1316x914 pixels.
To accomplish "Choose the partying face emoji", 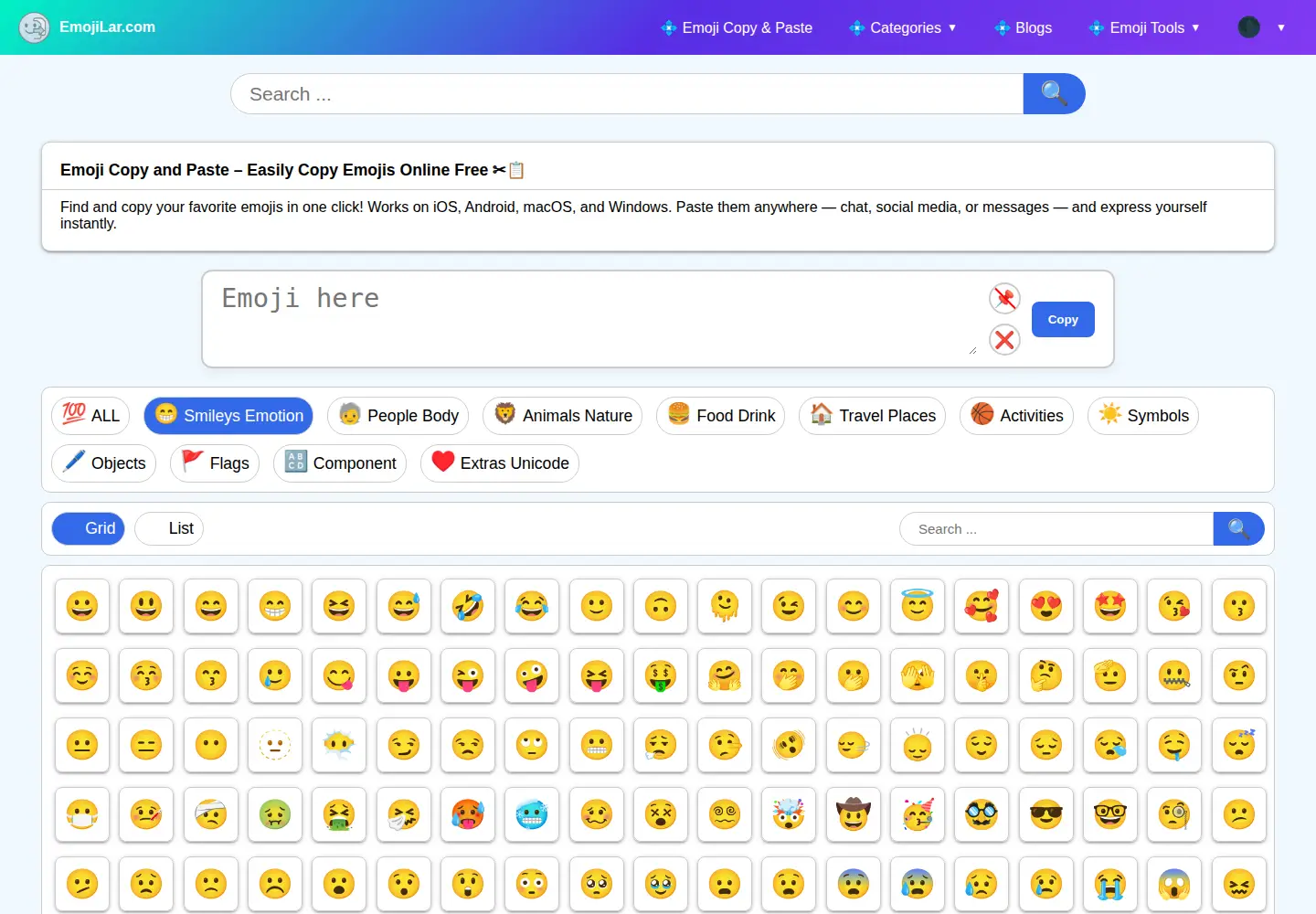I will [918, 814].
